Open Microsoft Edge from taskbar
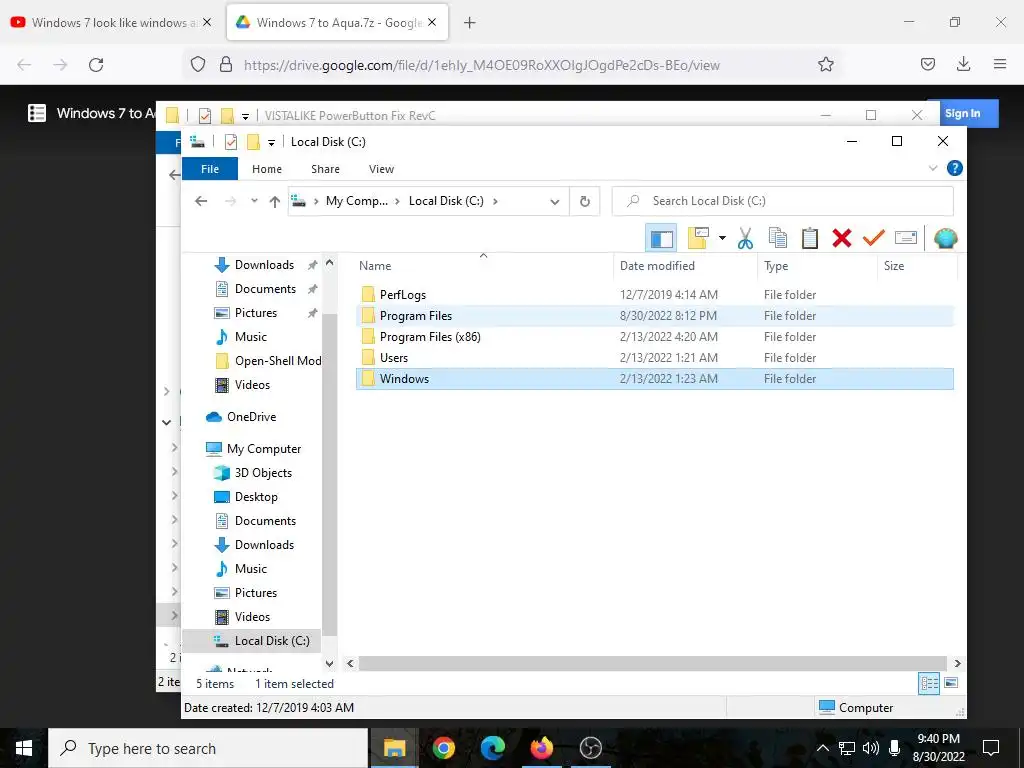The image size is (1024, 768). pyautogui.click(x=492, y=748)
